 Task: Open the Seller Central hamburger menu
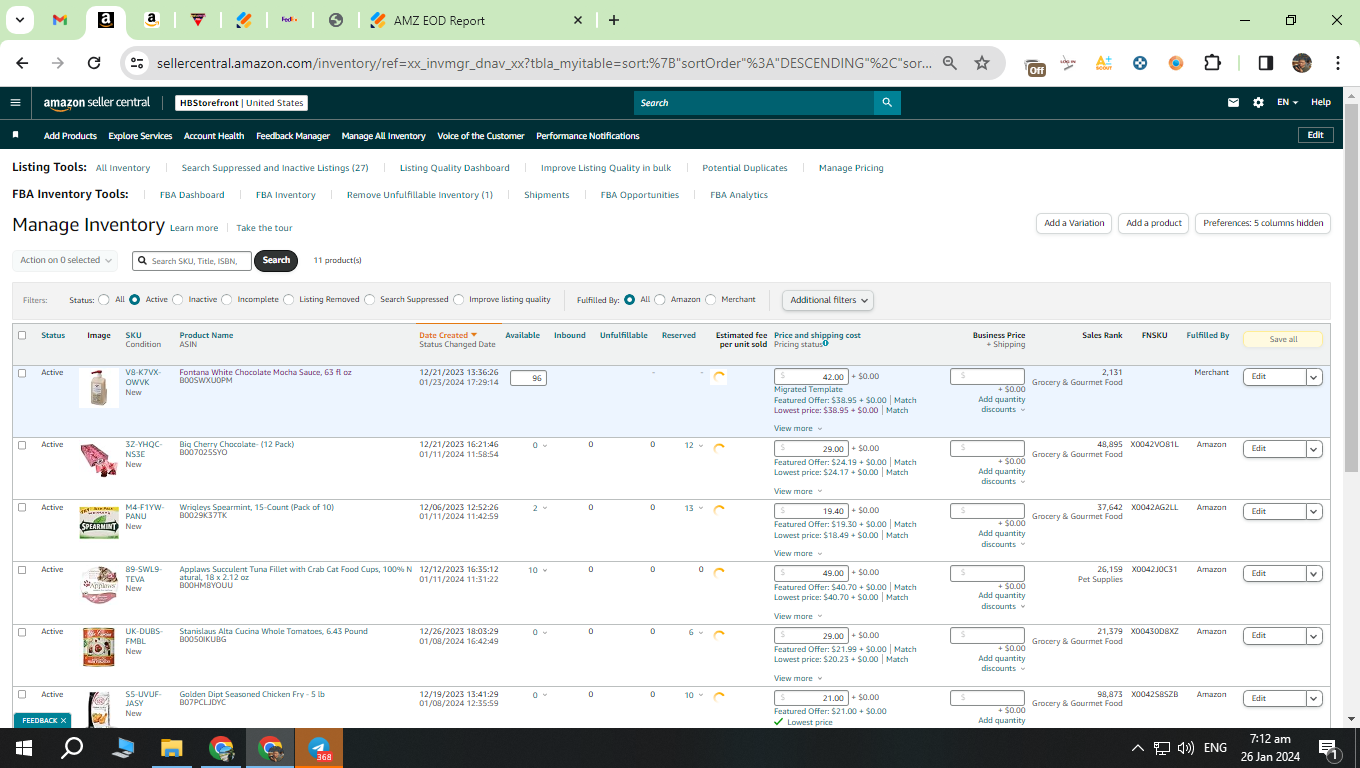point(15,102)
